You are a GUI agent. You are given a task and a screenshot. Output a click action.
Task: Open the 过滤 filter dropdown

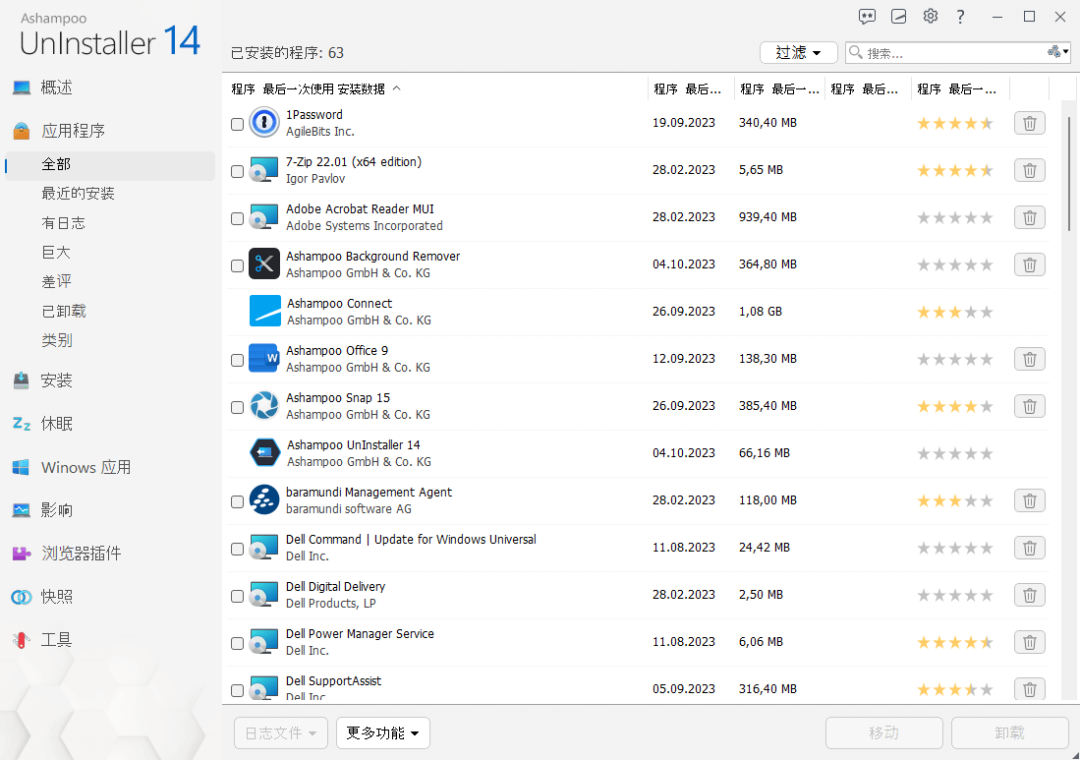(x=798, y=52)
